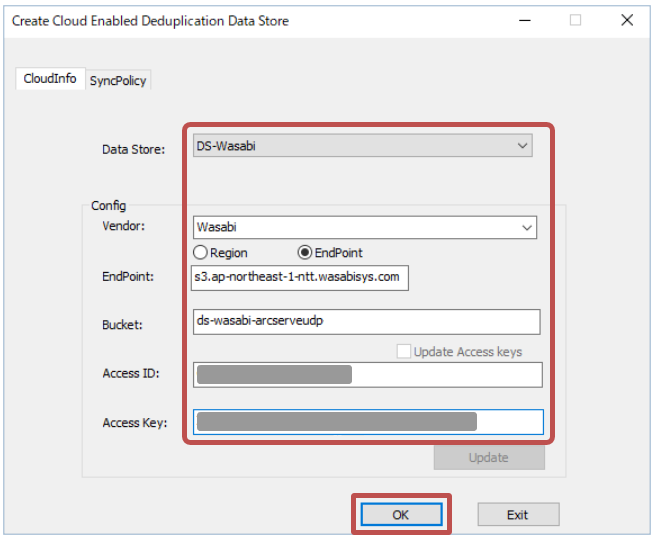Screen dimensions: 653x540
Task: Confirm with the OK button
Action: pos(400,514)
